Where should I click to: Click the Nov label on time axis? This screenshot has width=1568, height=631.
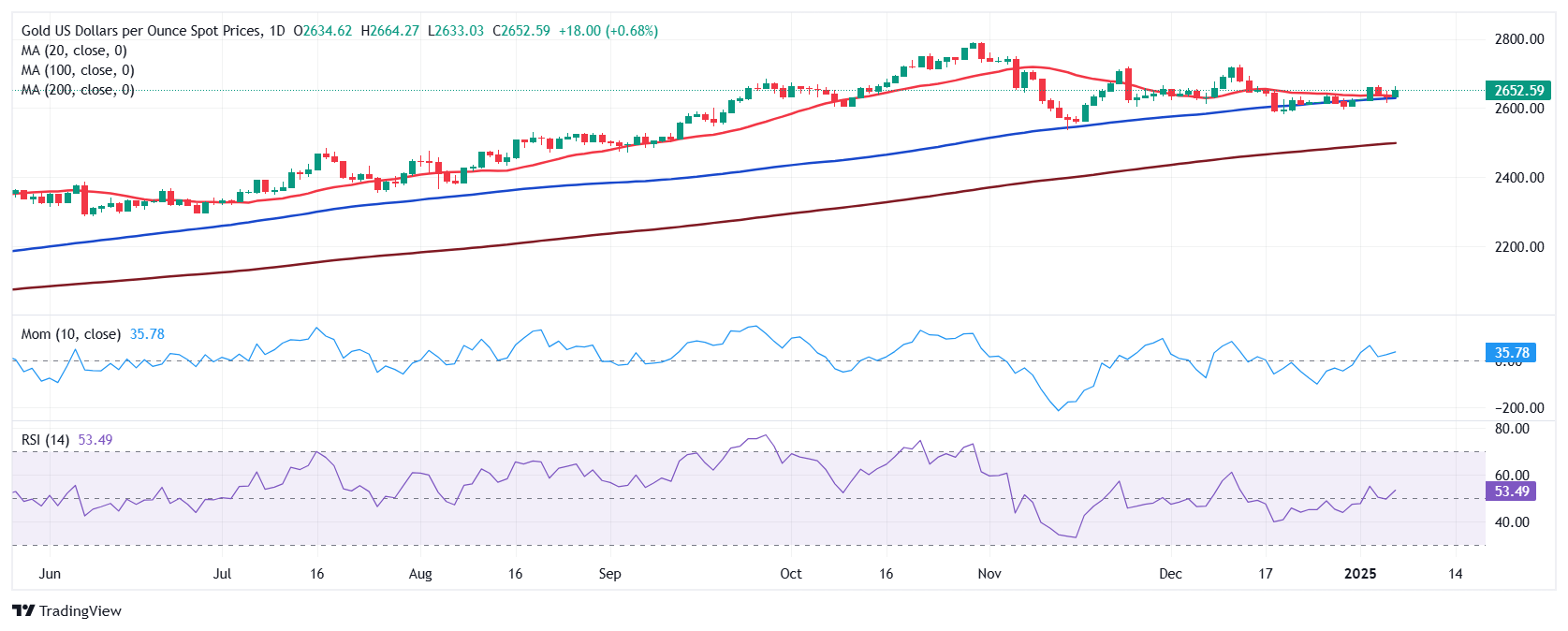pyautogui.click(x=989, y=574)
